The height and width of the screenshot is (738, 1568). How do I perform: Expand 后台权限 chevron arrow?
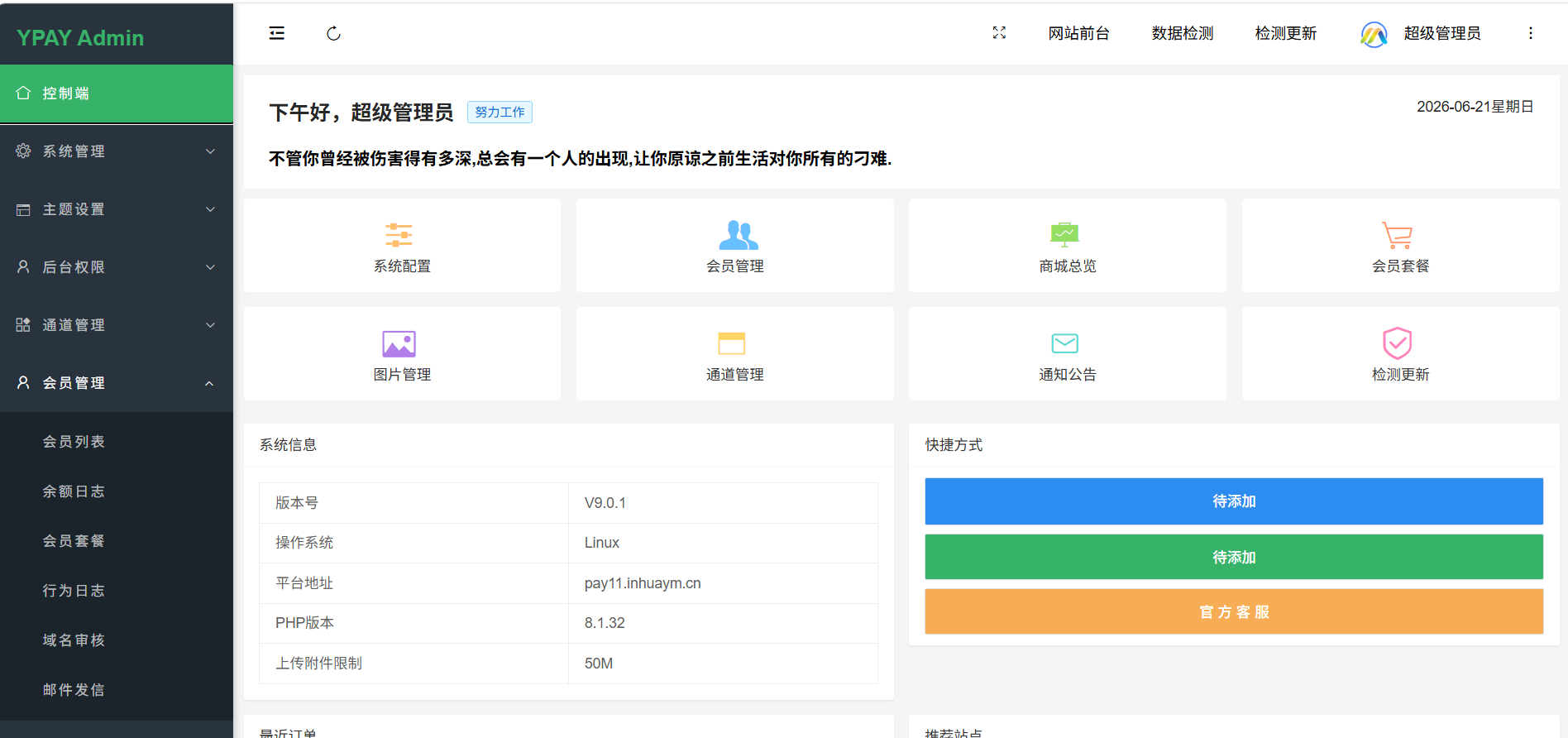(210, 267)
